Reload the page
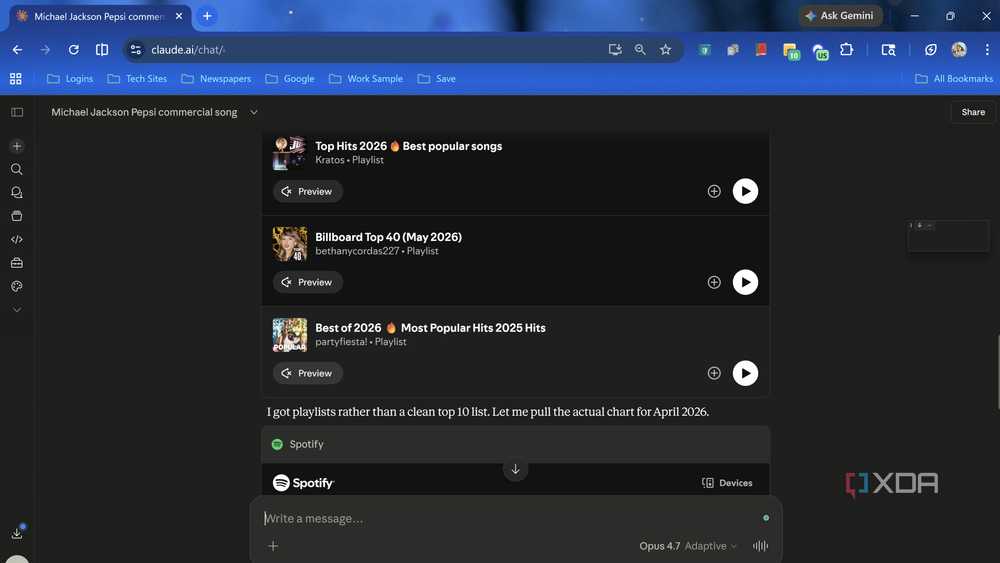The height and width of the screenshot is (563, 1000). point(73,50)
